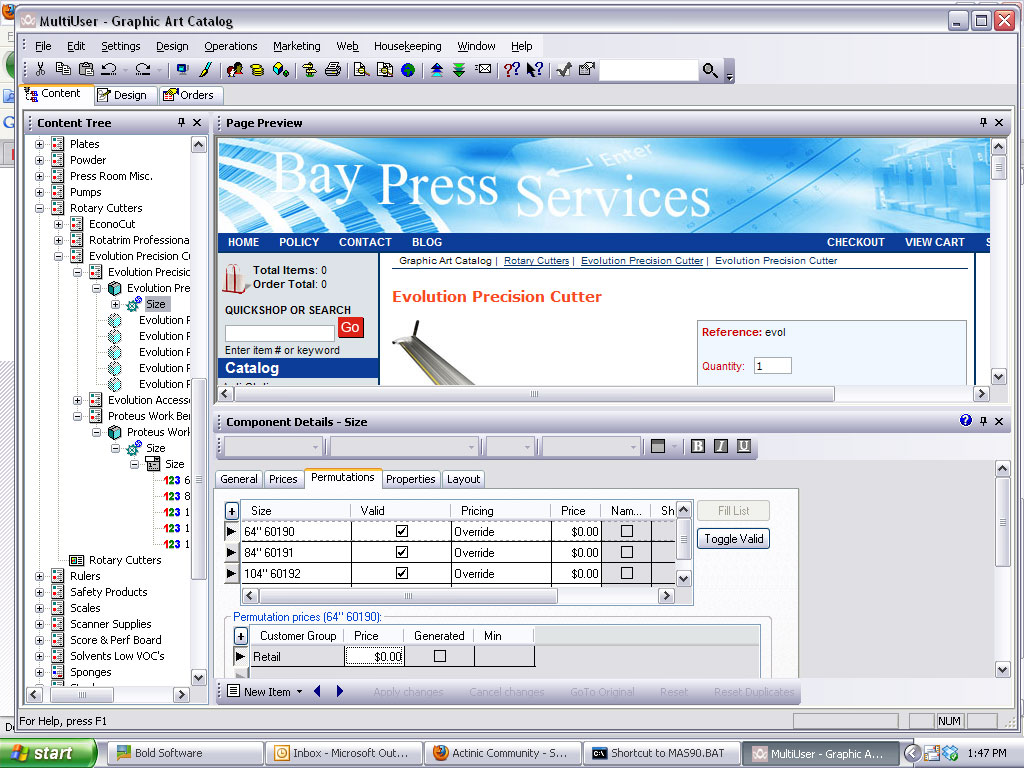Click the Cut scissors toolbar icon
1024x768 pixels.
[x=40, y=70]
